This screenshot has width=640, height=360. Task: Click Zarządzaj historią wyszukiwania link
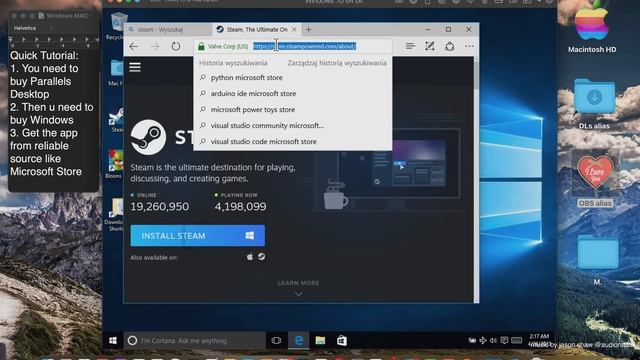(x=337, y=63)
